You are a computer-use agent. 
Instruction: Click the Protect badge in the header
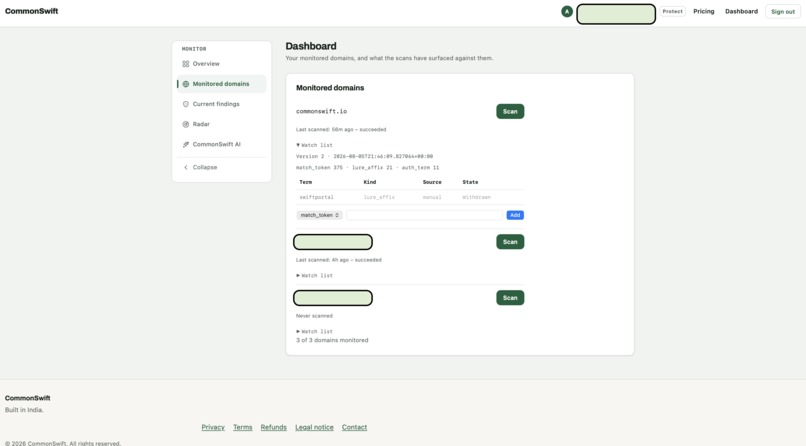click(672, 11)
